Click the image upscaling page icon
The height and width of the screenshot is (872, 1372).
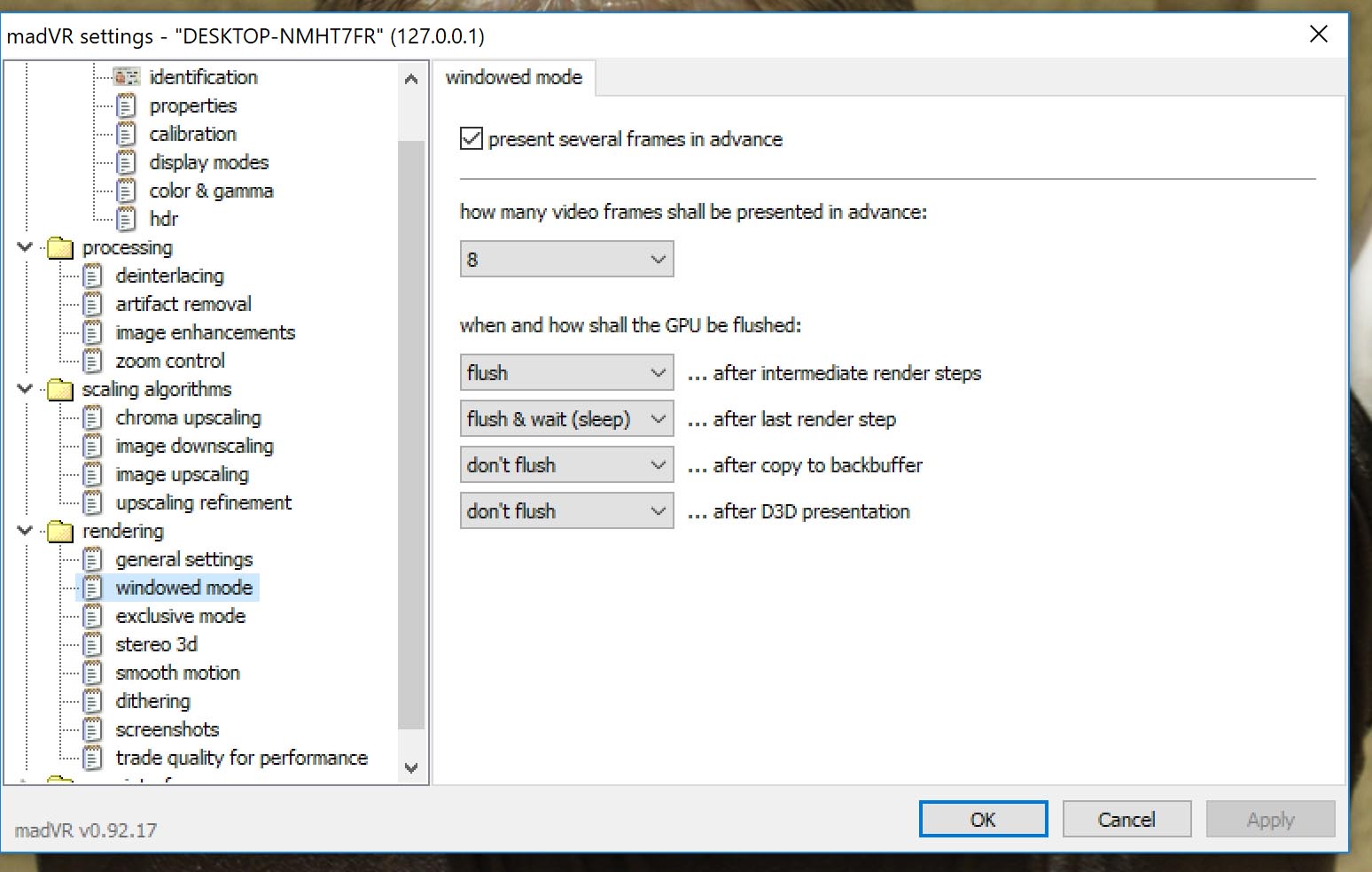93,474
